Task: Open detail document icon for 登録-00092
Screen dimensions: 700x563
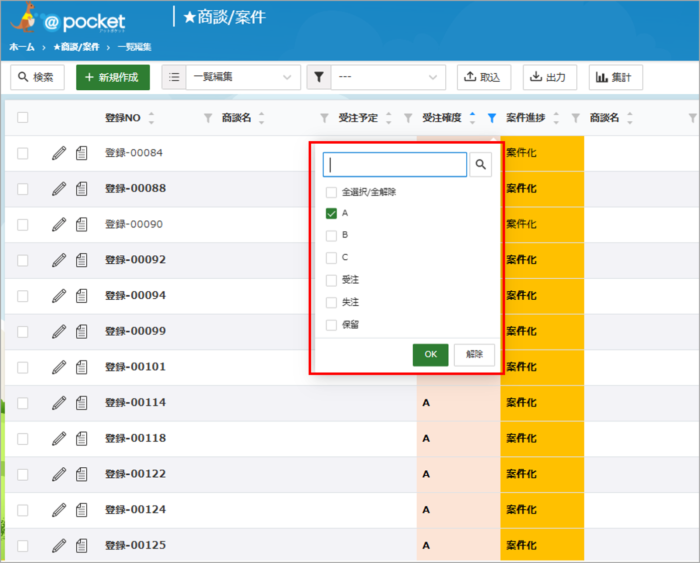Action: pos(81,260)
